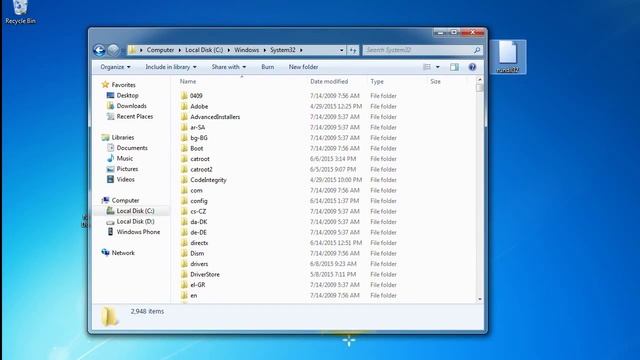This screenshot has height=360, width=640.
Task: Select the ar-SA folder icon
Action: point(184,127)
